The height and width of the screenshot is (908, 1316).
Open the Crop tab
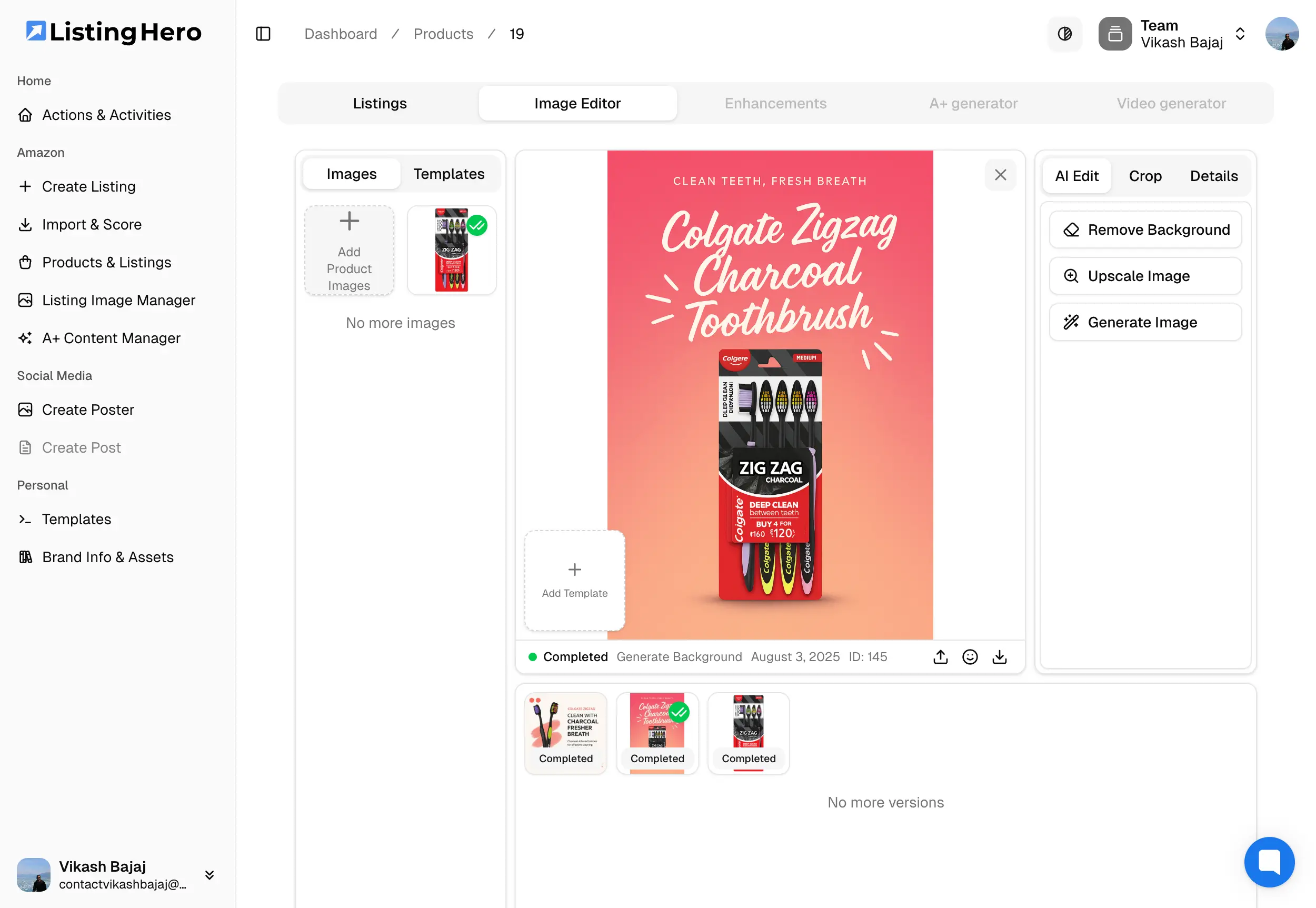click(x=1145, y=176)
